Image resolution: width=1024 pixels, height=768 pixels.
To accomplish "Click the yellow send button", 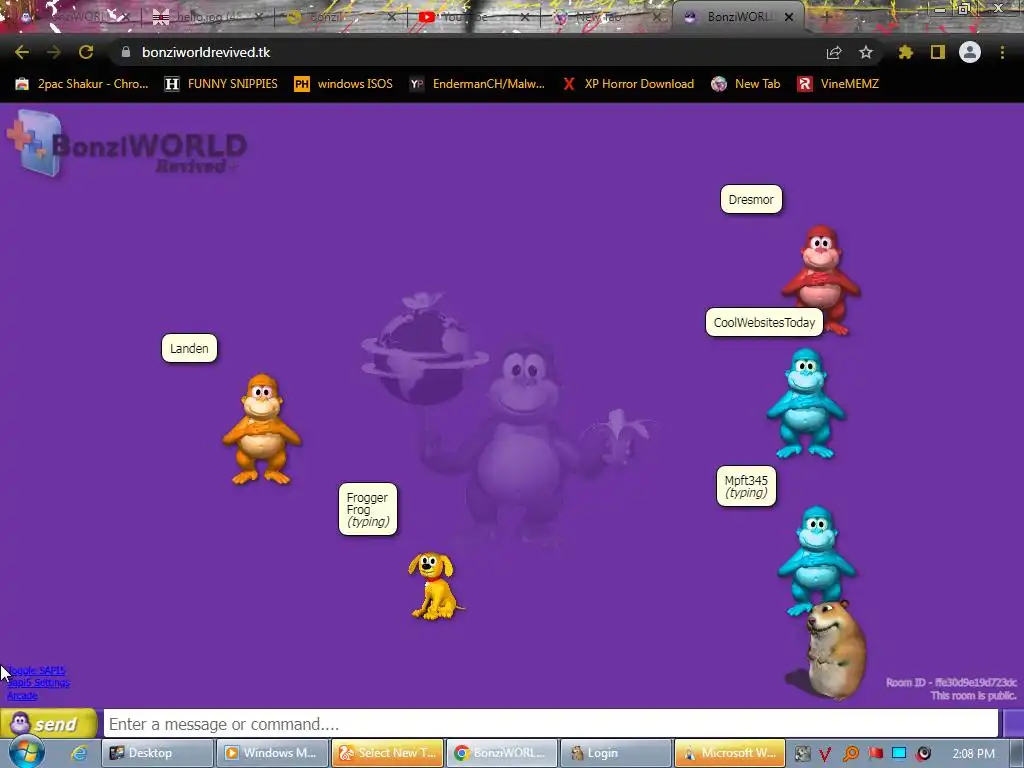I will (x=49, y=724).
